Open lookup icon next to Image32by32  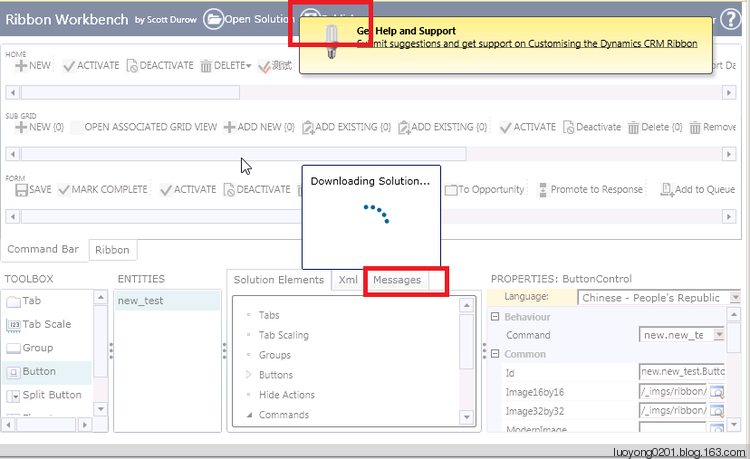click(x=717, y=410)
